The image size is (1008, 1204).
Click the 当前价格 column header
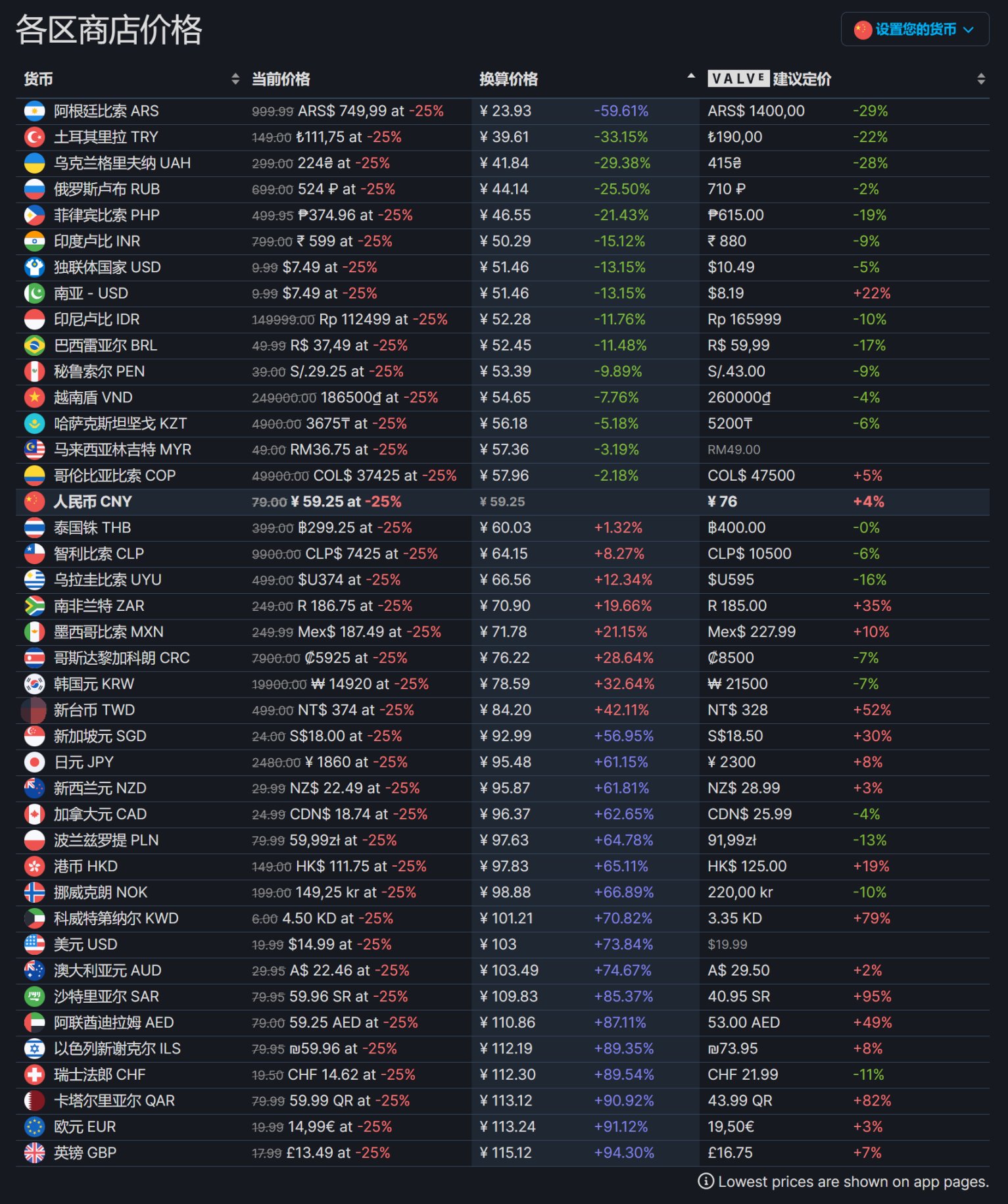point(281,79)
